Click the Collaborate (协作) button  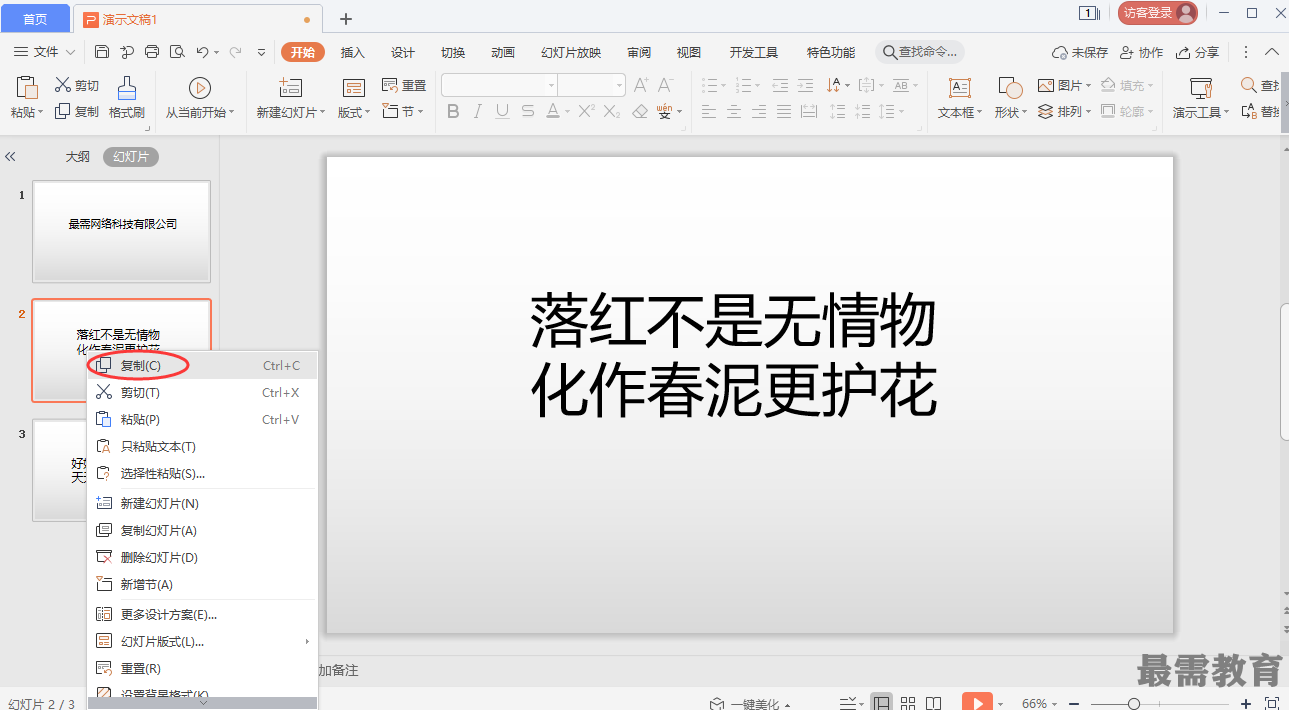coord(1141,52)
